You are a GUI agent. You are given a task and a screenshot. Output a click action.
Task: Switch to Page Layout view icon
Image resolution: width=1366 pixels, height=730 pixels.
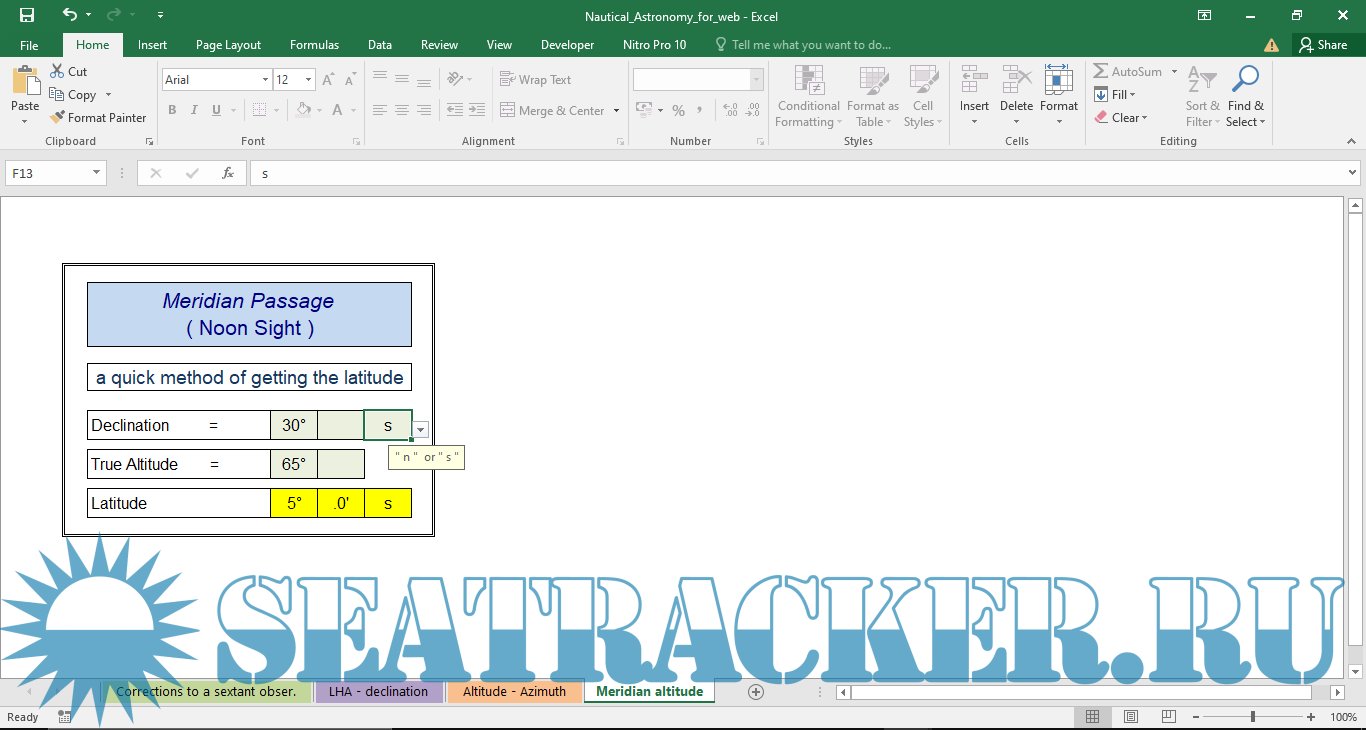[x=1130, y=717]
